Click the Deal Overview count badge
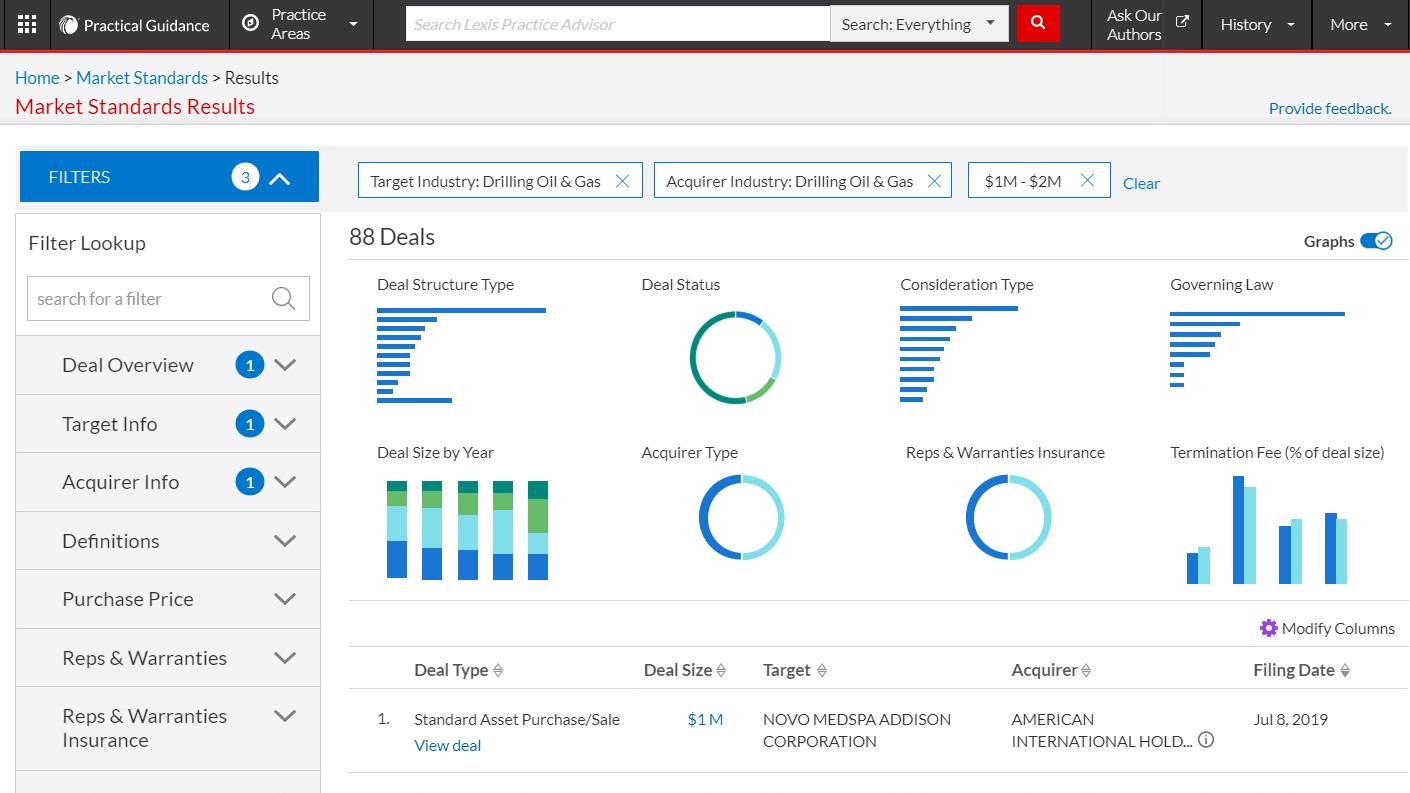This screenshot has height=793, width=1410. (x=249, y=365)
